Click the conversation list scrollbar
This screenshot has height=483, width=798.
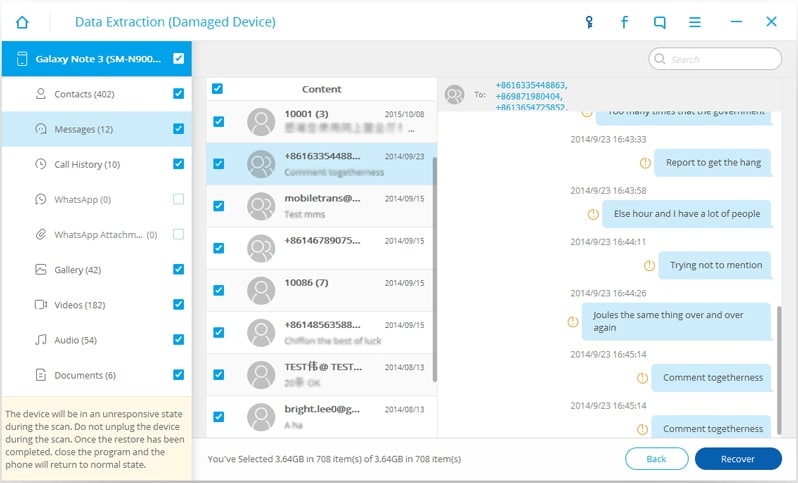tap(434, 269)
